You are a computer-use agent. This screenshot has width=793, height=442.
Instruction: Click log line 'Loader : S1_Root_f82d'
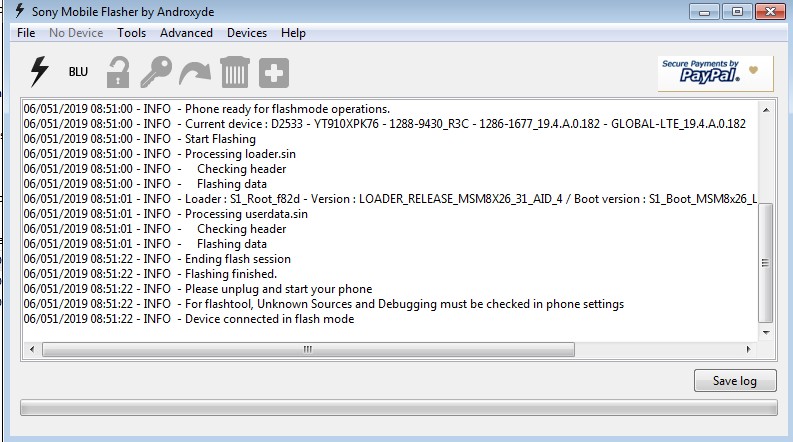click(x=390, y=199)
